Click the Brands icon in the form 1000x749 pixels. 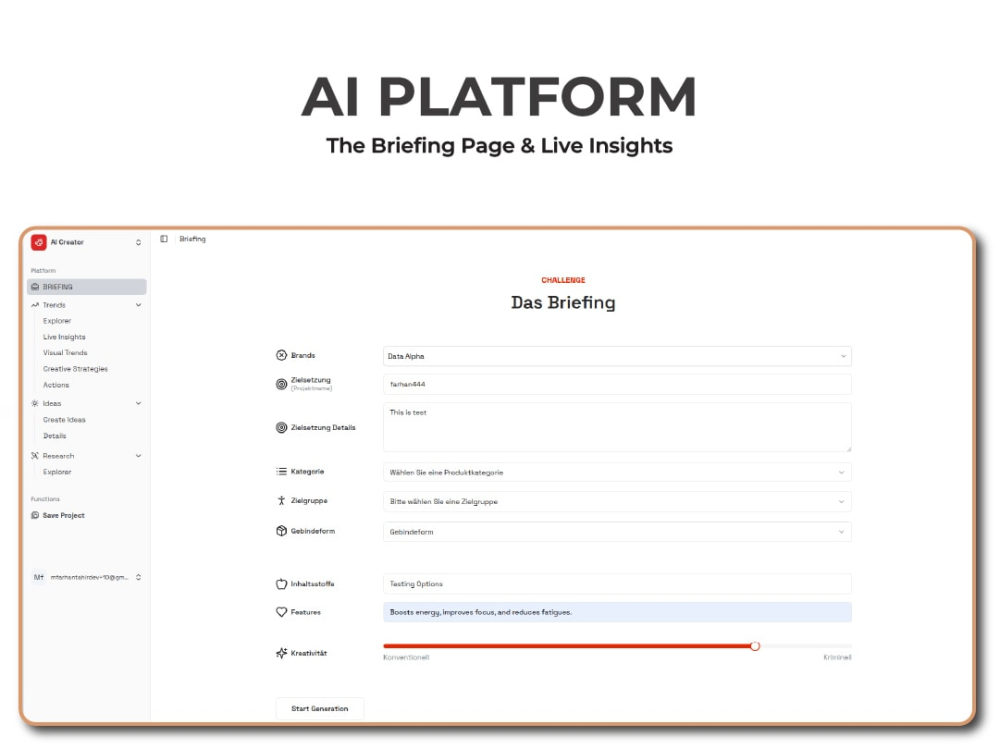pos(281,355)
